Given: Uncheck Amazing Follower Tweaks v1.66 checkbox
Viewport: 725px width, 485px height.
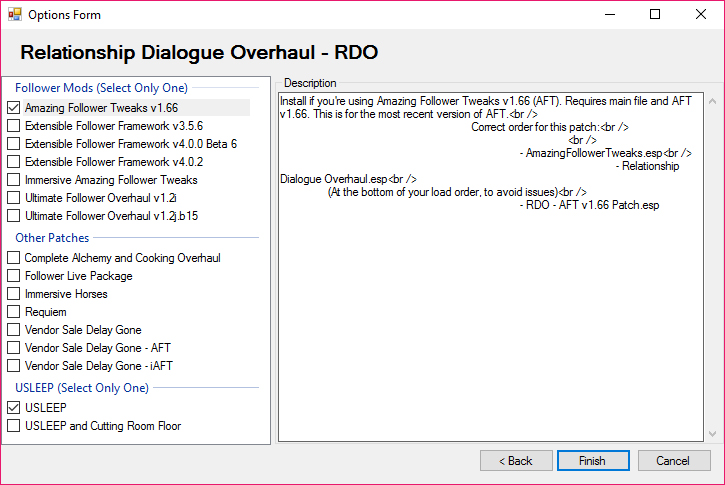Looking at the screenshot, I should [14, 108].
